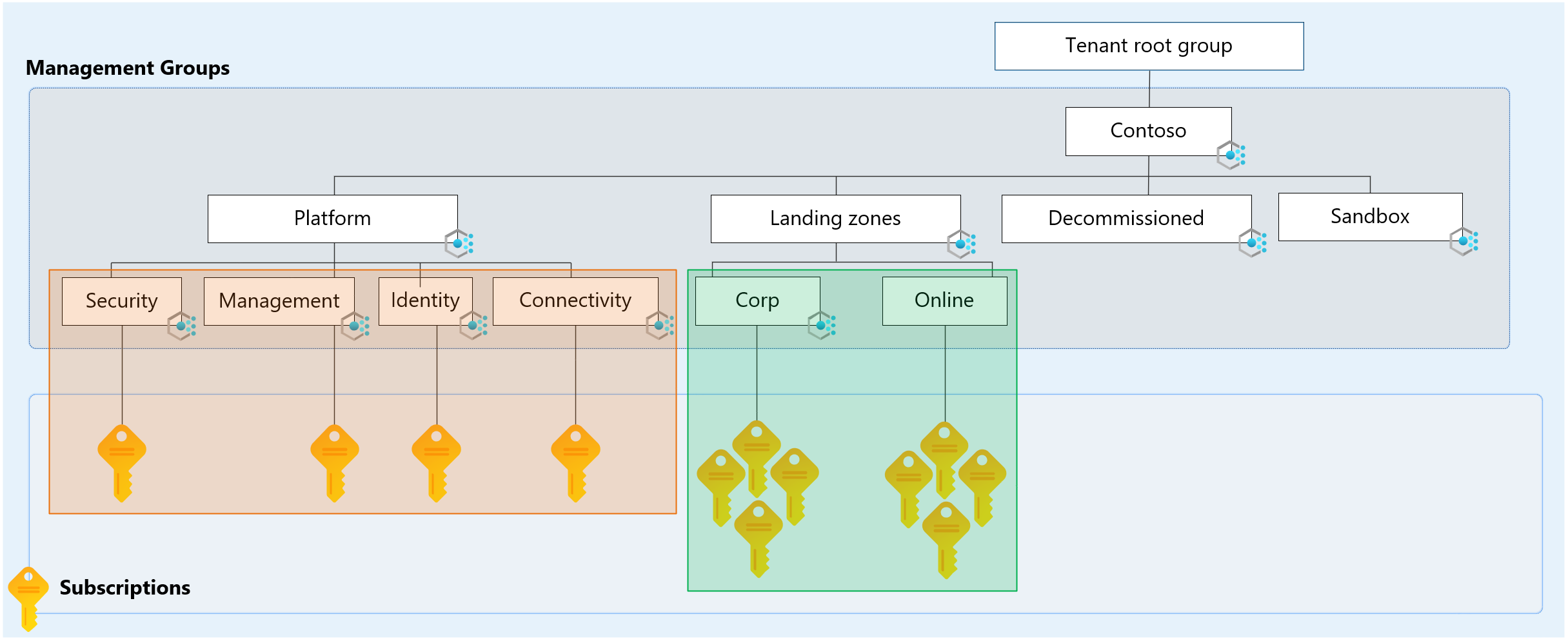Click the subscription key under Security

pos(122,462)
